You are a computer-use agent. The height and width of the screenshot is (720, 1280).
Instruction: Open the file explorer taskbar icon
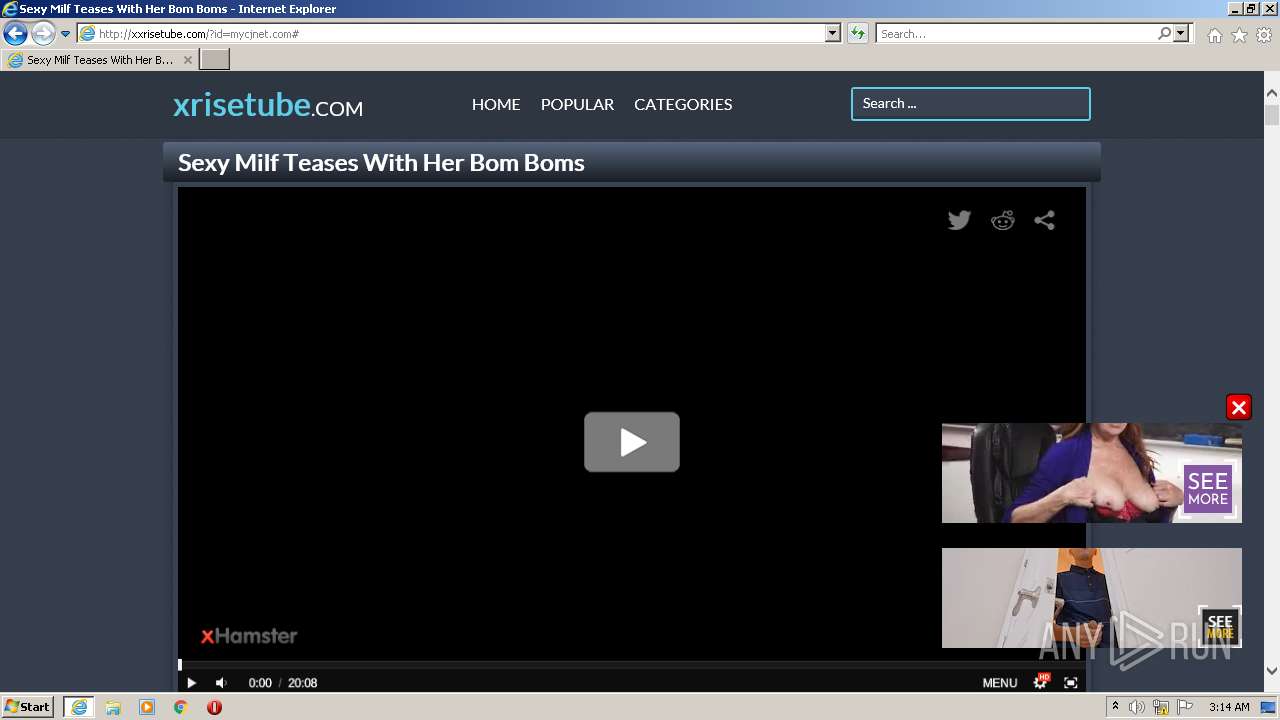coord(113,707)
